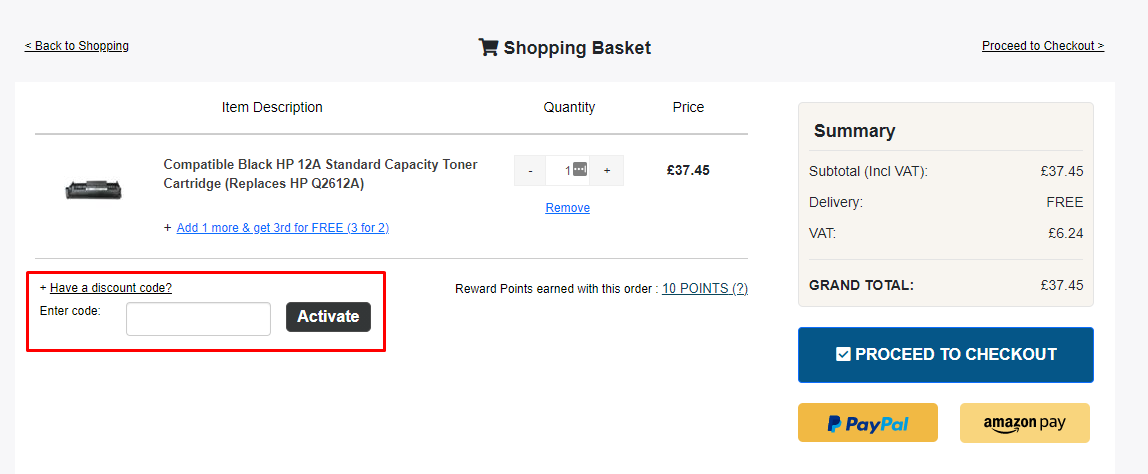
Task: Remove the toner cartridge from basket
Action: (567, 208)
